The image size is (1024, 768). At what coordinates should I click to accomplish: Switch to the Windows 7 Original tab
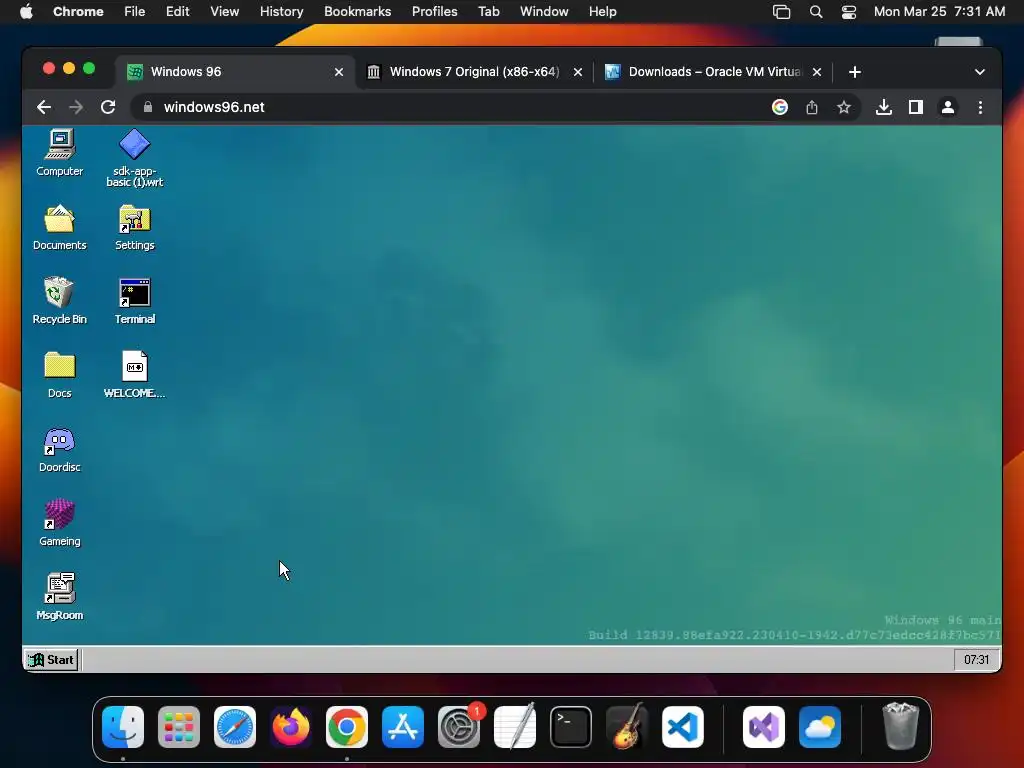475,72
